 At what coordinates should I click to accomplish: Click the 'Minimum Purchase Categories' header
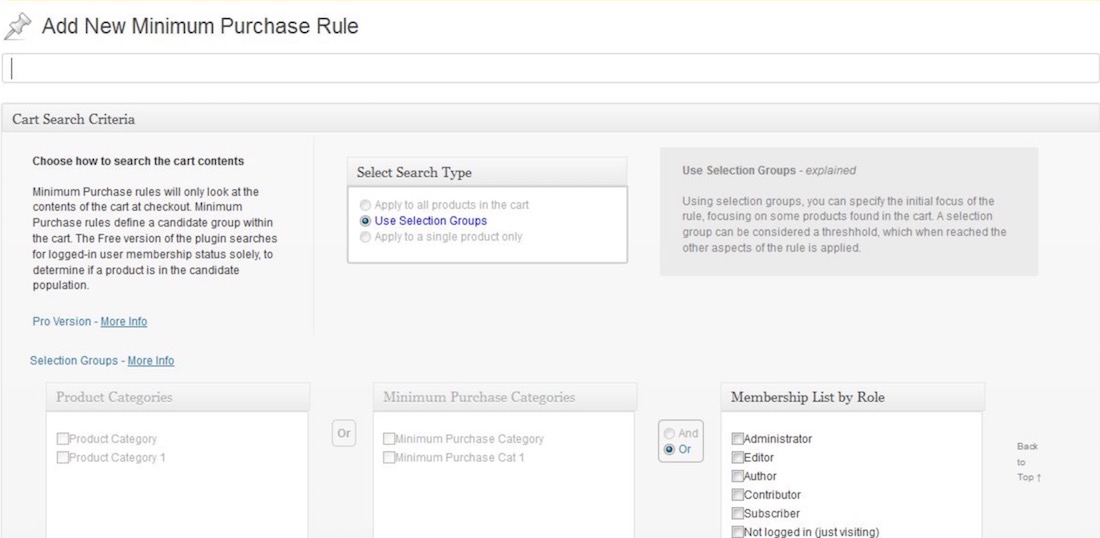coord(505,397)
